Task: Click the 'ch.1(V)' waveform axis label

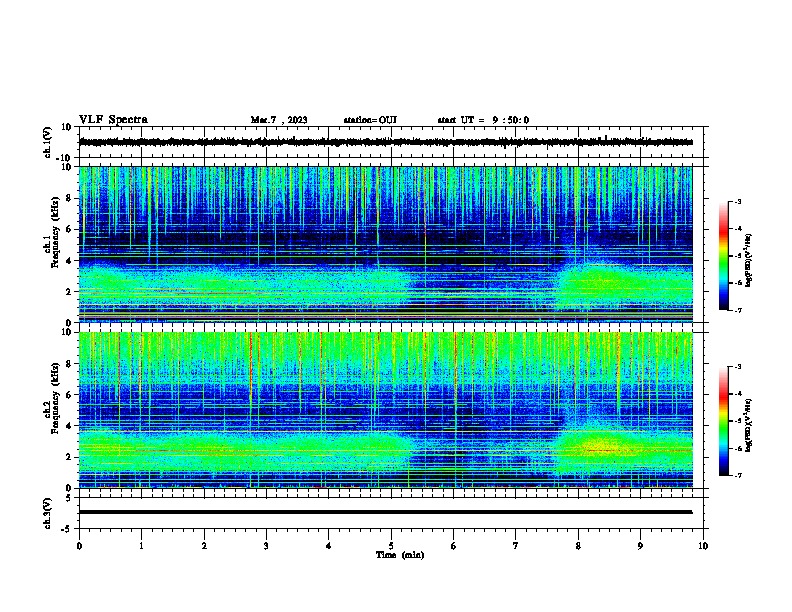Action: pyautogui.click(x=48, y=142)
